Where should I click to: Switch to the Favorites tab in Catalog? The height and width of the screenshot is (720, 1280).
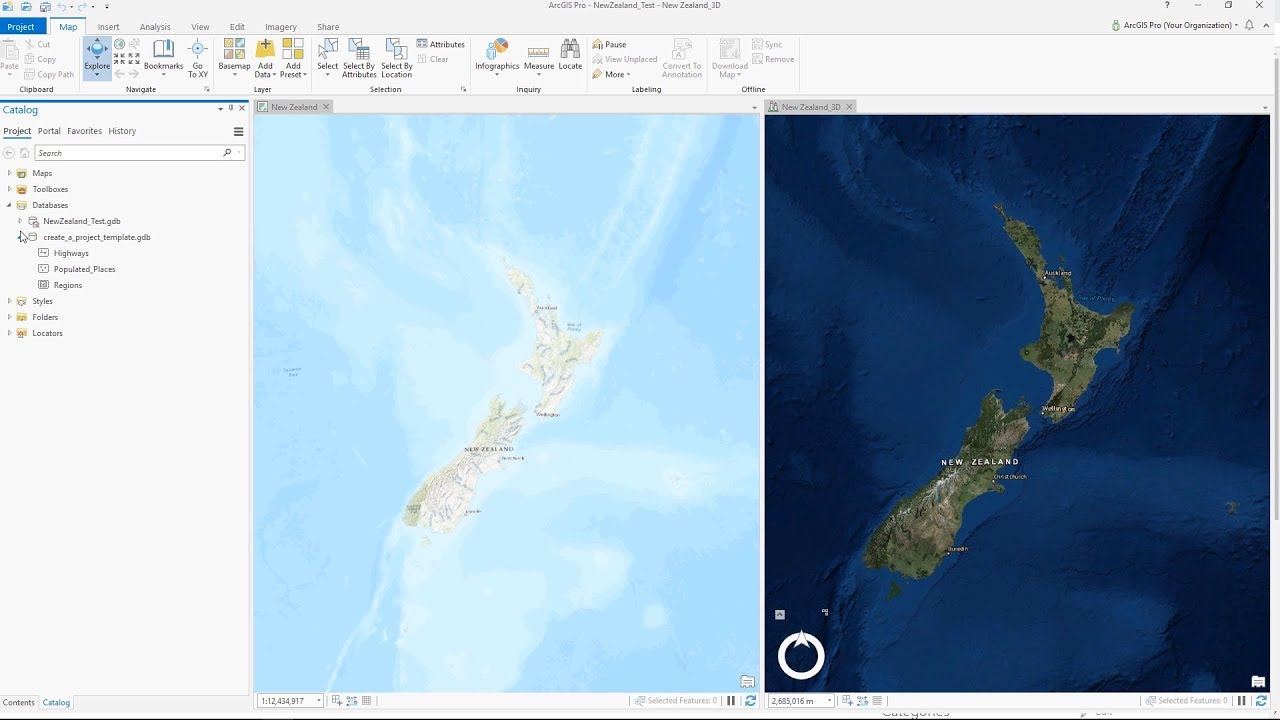(x=84, y=131)
